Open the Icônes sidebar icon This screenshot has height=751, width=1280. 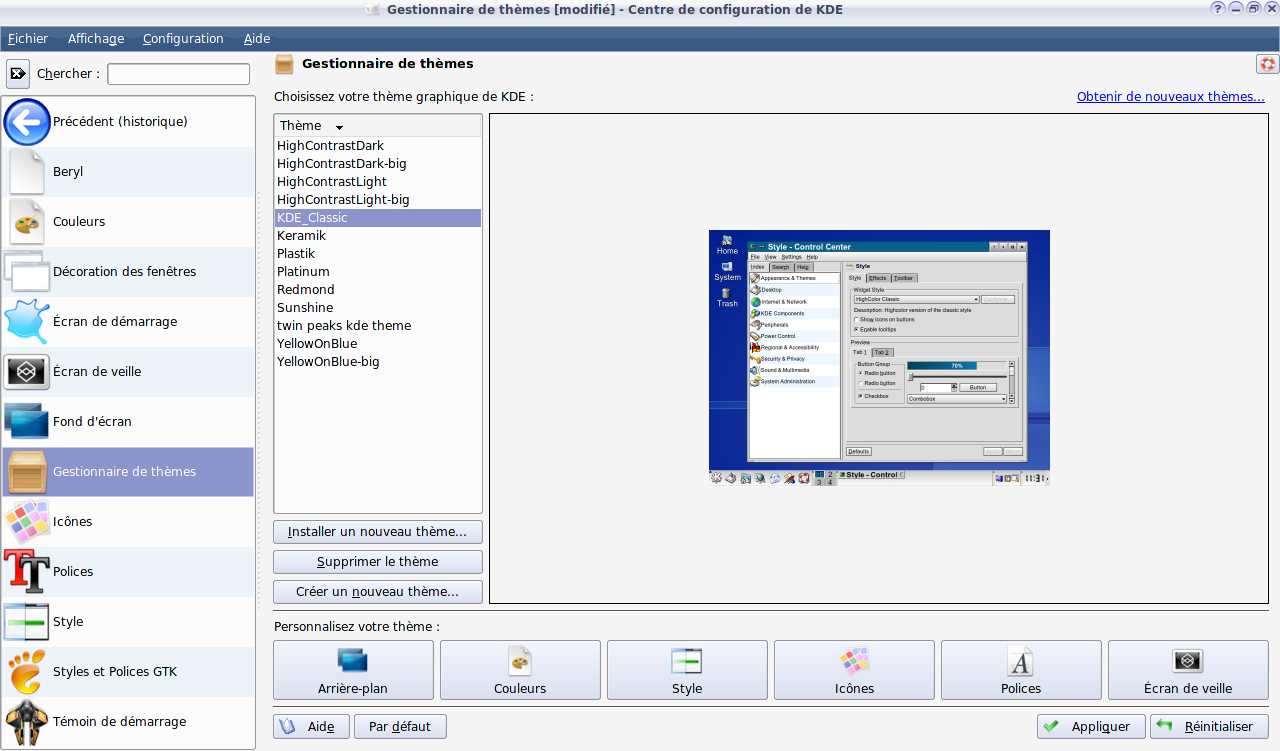click(x=27, y=521)
